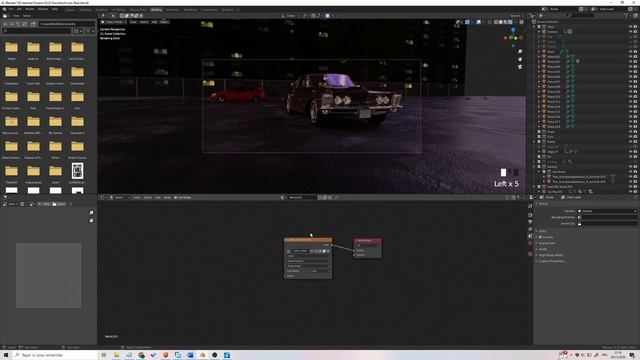Click outliner search field
The height and width of the screenshot is (360, 640).
(x=580, y=16)
